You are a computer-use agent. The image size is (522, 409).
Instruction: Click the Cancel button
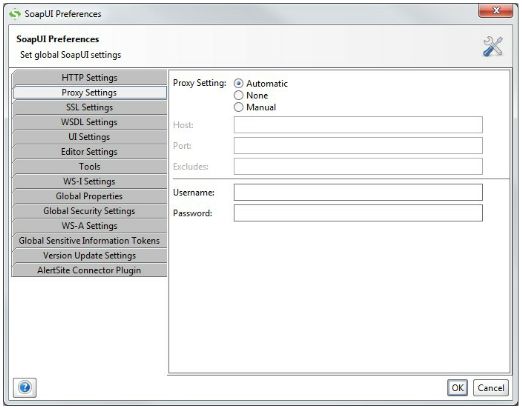[x=491, y=388]
